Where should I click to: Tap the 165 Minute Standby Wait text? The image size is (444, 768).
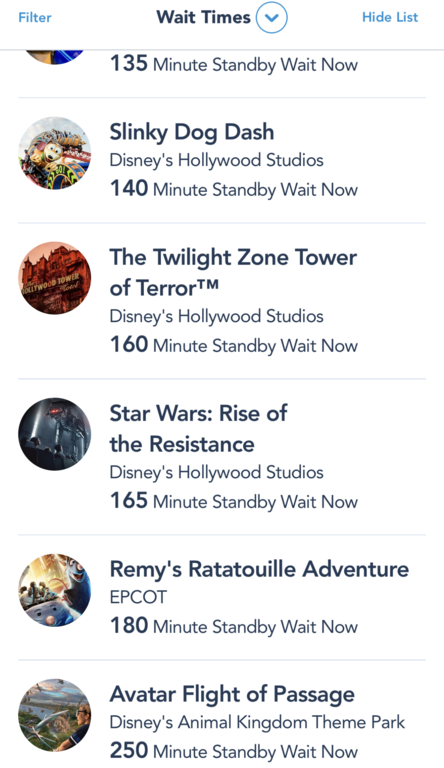pos(234,501)
